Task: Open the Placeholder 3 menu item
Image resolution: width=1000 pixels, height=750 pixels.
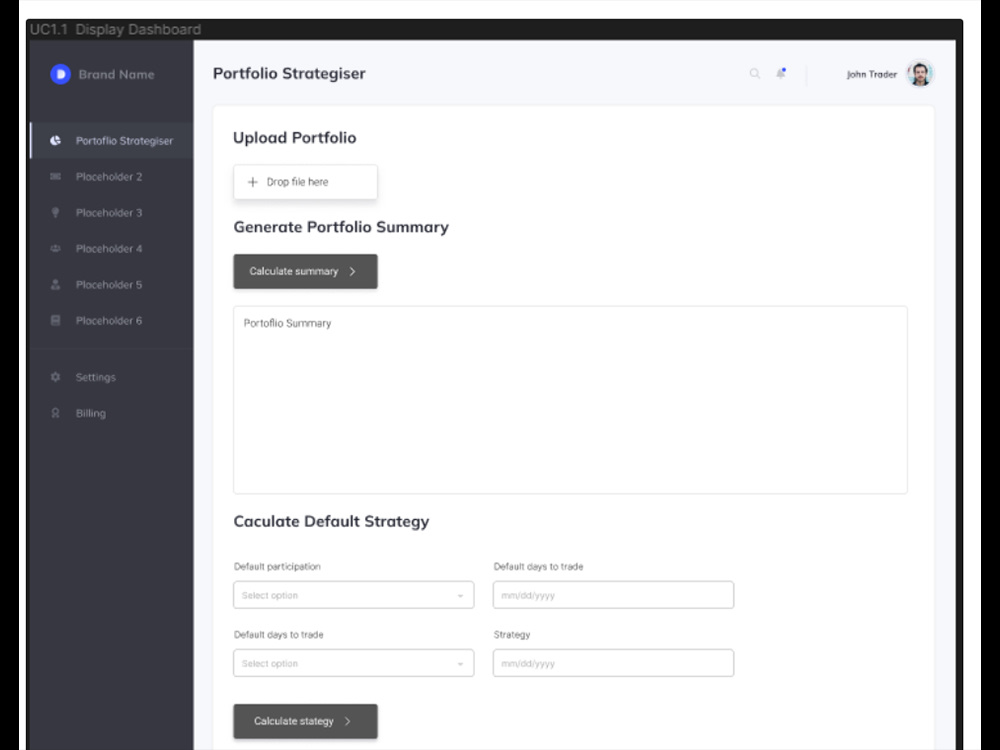Action: click(112, 212)
